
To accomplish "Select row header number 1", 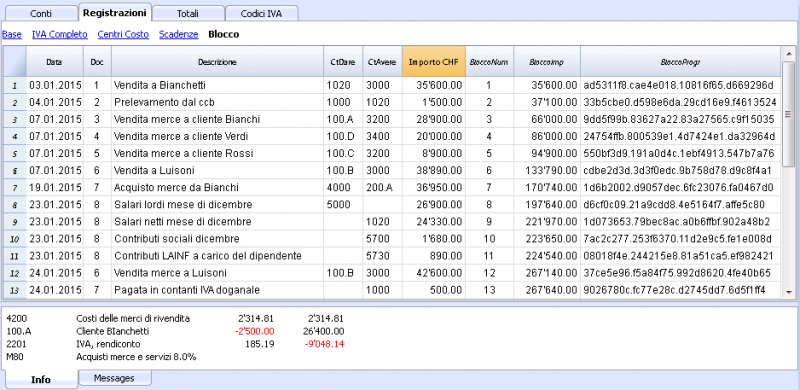I will pyautogui.click(x=15, y=85).
